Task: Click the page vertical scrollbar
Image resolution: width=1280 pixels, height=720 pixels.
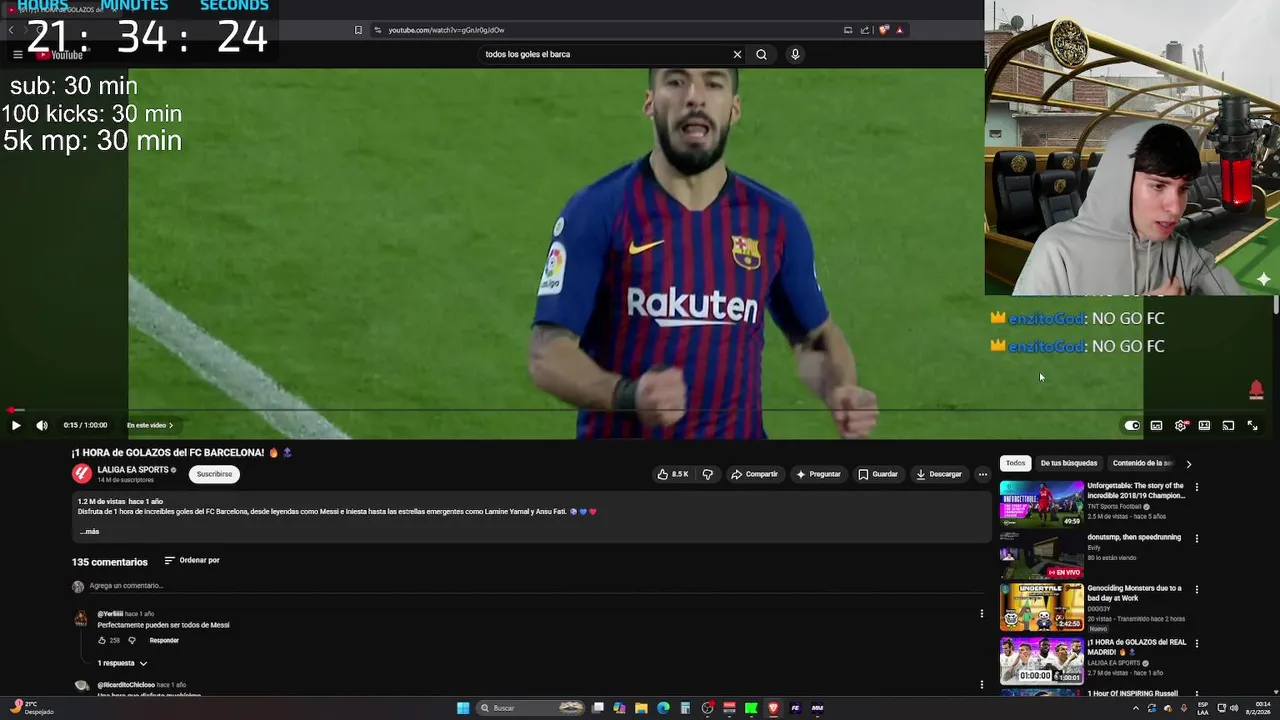Action: [x=1275, y=305]
